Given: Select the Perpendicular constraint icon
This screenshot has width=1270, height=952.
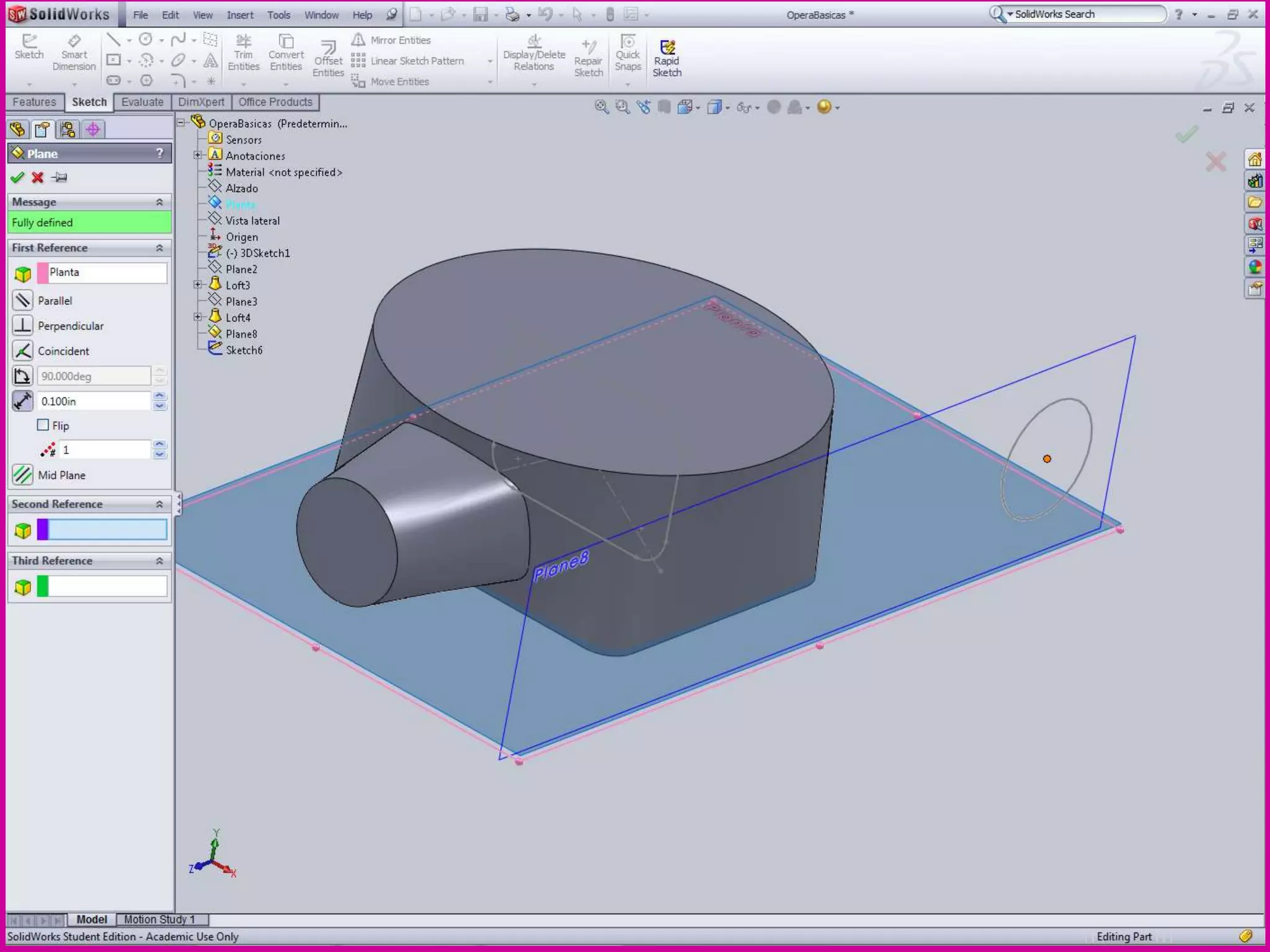Looking at the screenshot, I should pyautogui.click(x=23, y=326).
